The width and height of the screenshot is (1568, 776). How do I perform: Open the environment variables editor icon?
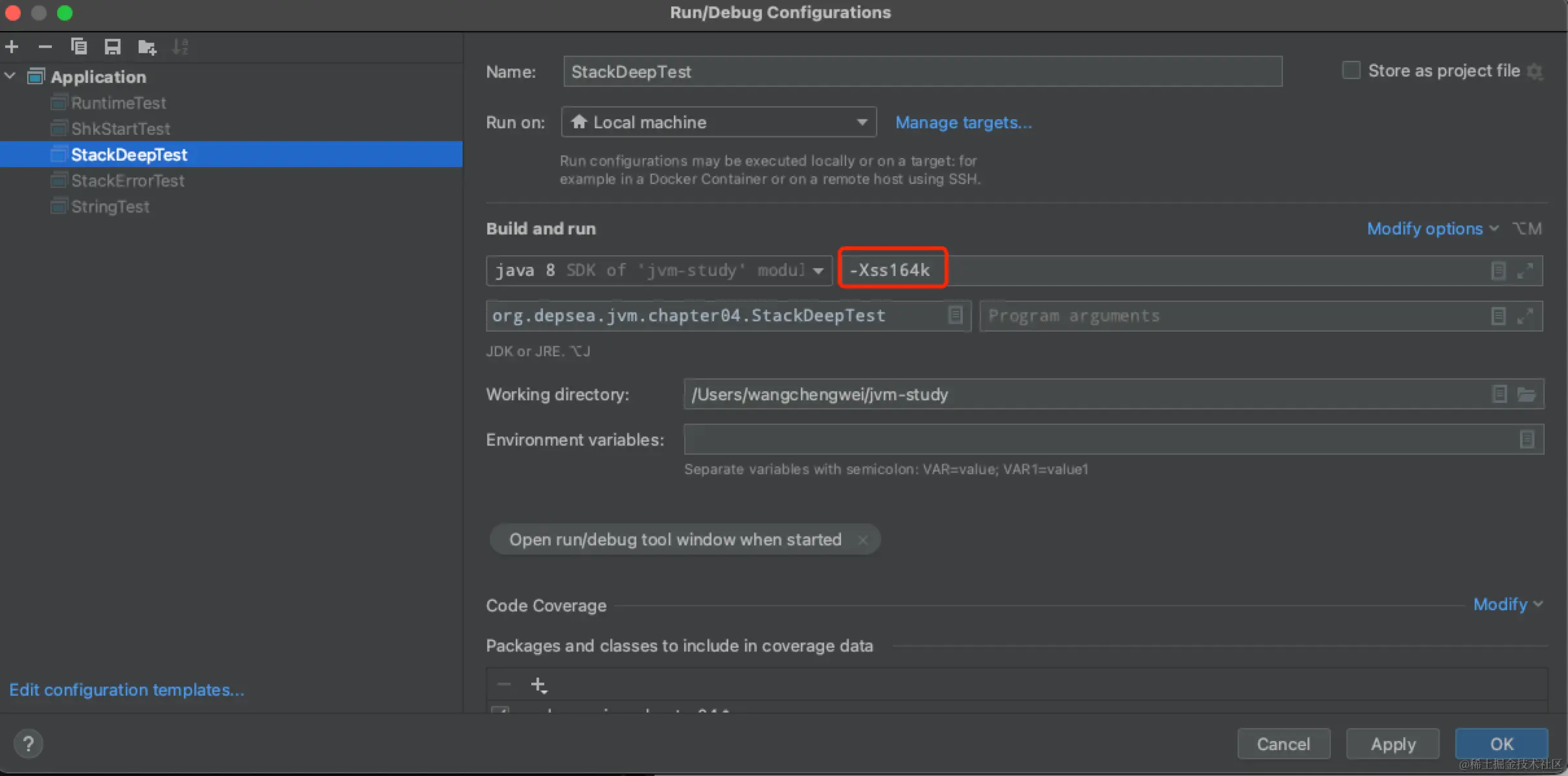[x=1527, y=440]
